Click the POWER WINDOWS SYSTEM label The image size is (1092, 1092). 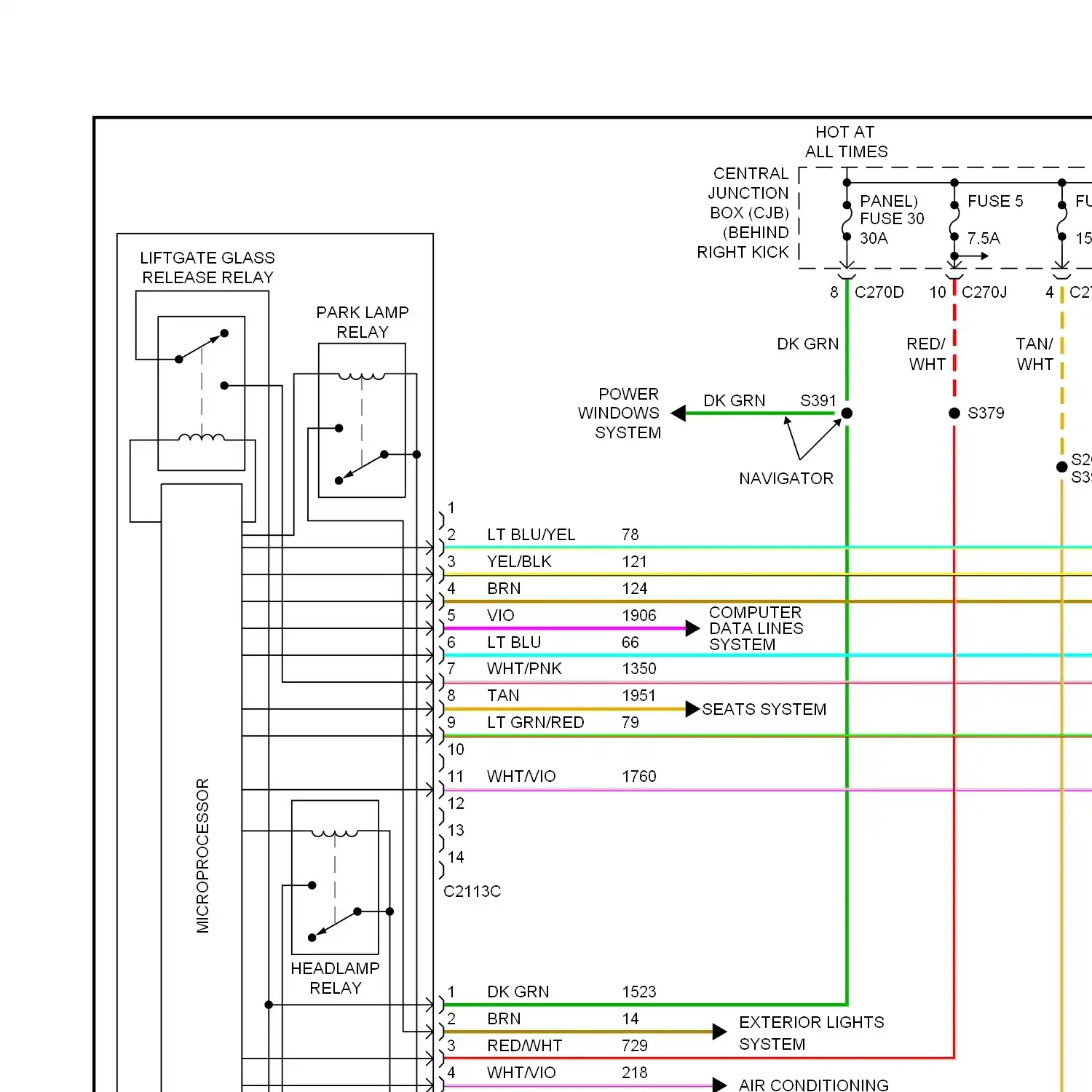tap(620, 414)
